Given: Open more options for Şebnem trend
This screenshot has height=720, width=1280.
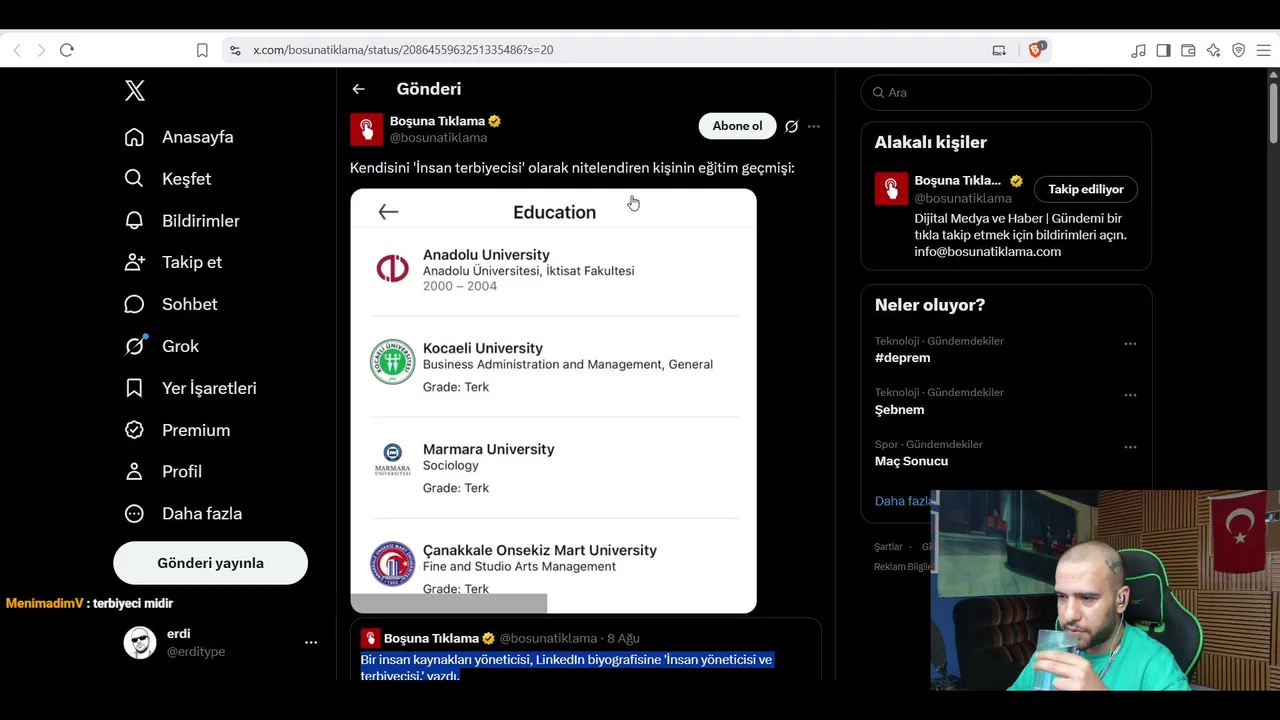Looking at the screenshot, I should point(1130,395).
